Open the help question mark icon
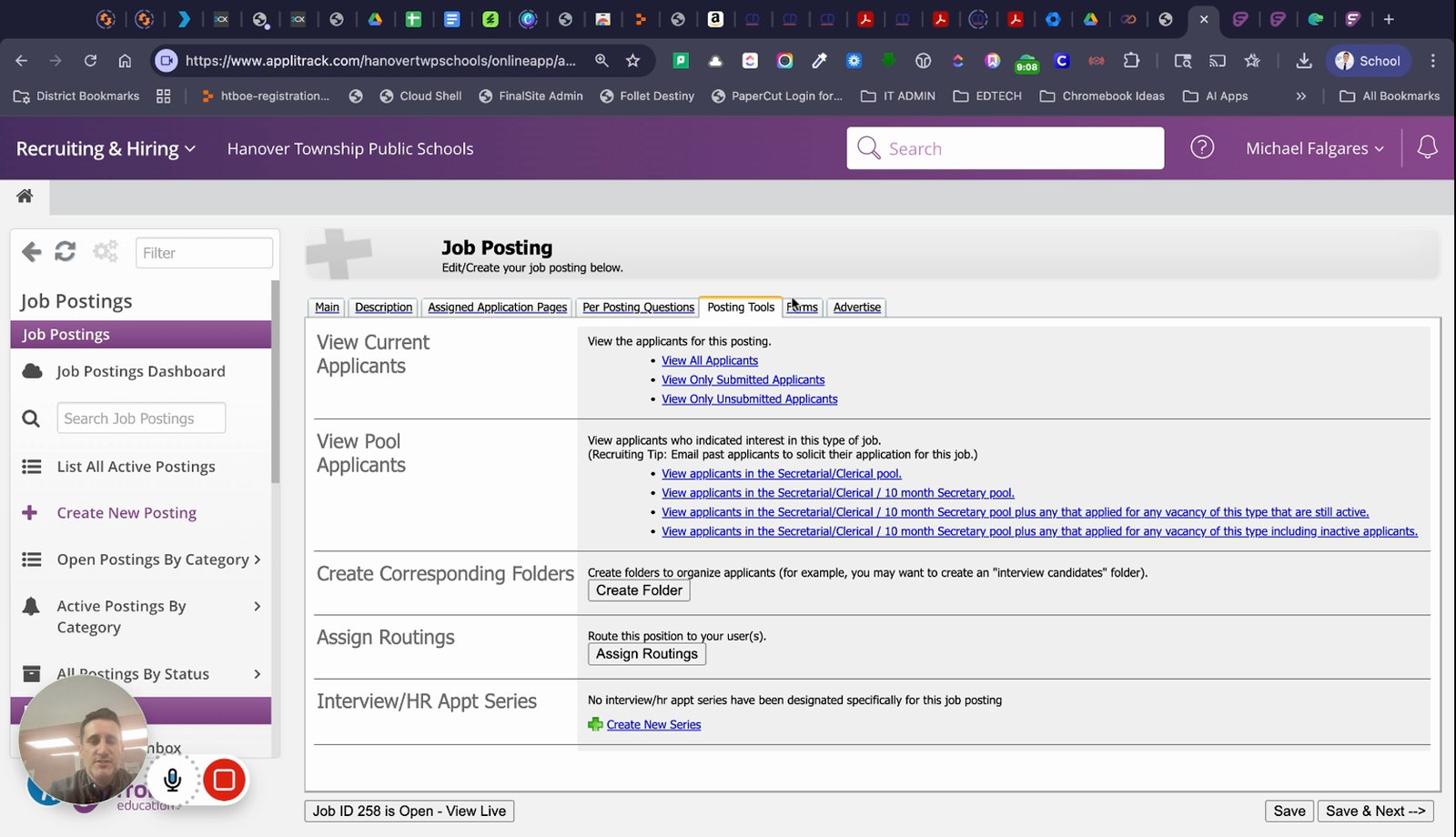 tap(1202, 147)
